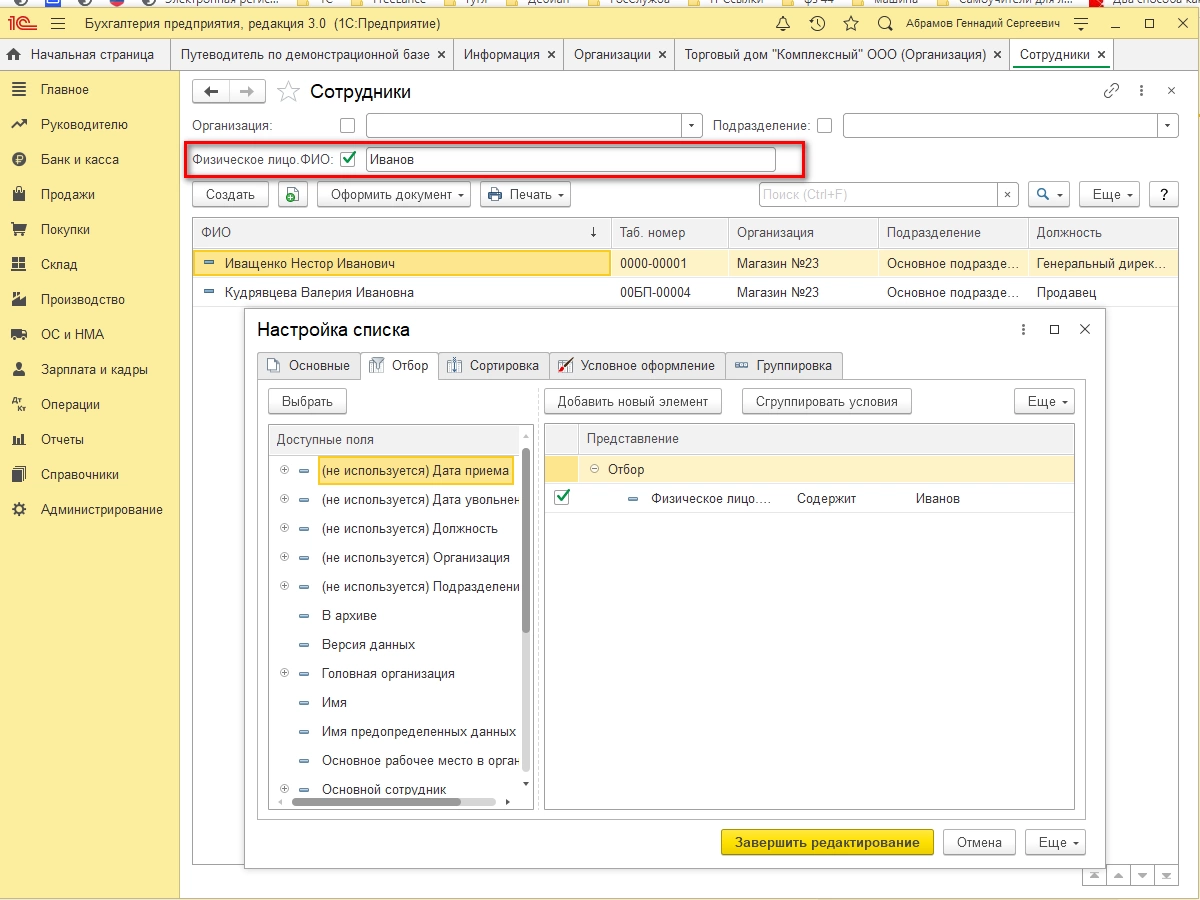Copy link to this form icon
1200x900 pixels.
(x=1111, y=91)
